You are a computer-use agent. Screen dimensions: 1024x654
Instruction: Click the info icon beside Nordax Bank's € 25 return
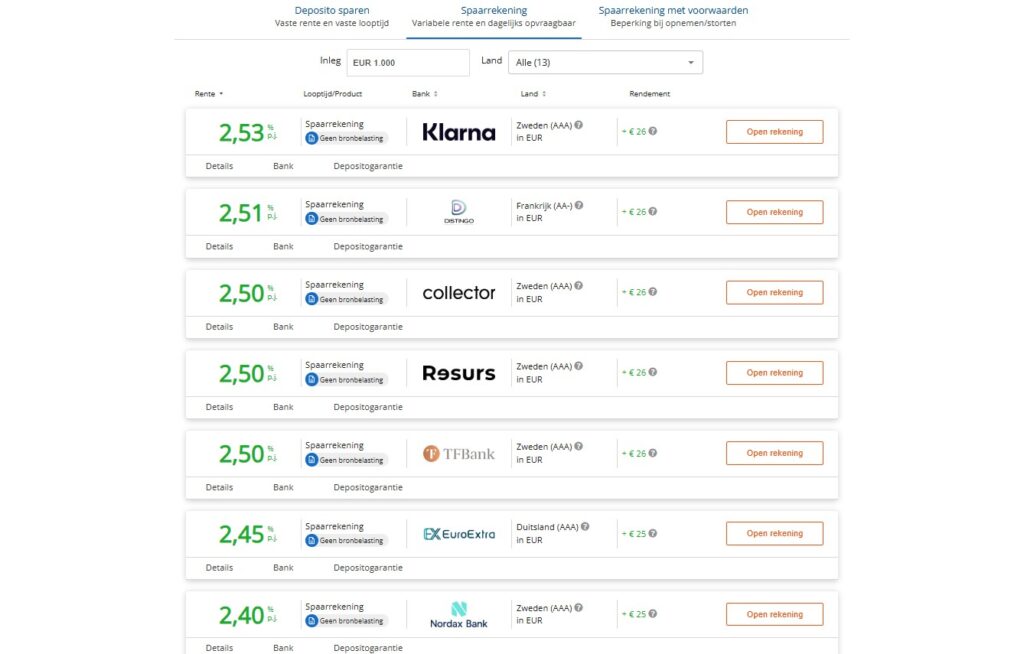[x=653, y=614]
